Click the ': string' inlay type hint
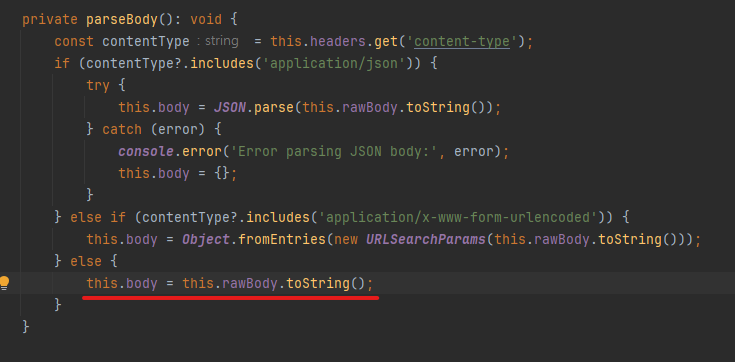Image resolution: width=735 pixels, height=362 pixels. (x=218, y=41)
